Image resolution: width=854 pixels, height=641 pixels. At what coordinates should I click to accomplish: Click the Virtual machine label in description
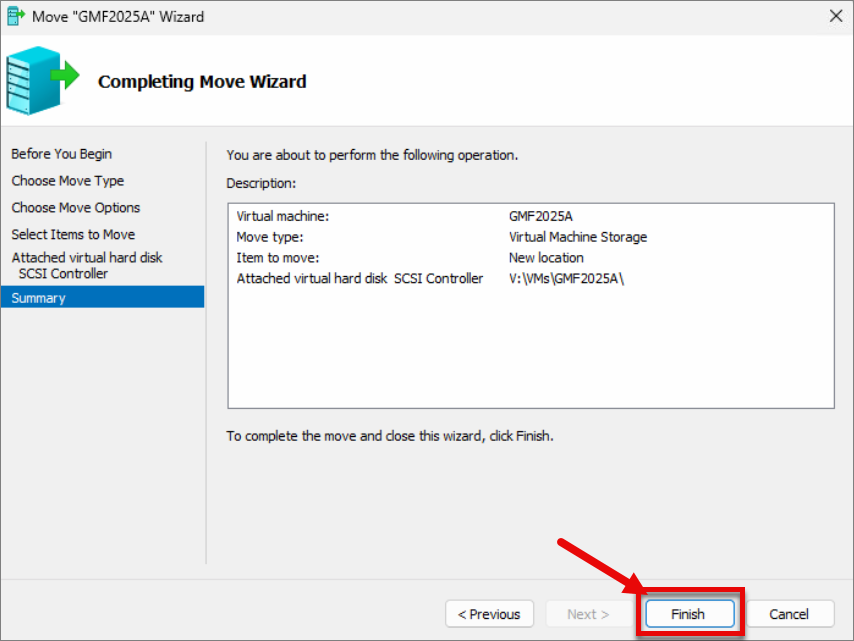click(282, 216)
